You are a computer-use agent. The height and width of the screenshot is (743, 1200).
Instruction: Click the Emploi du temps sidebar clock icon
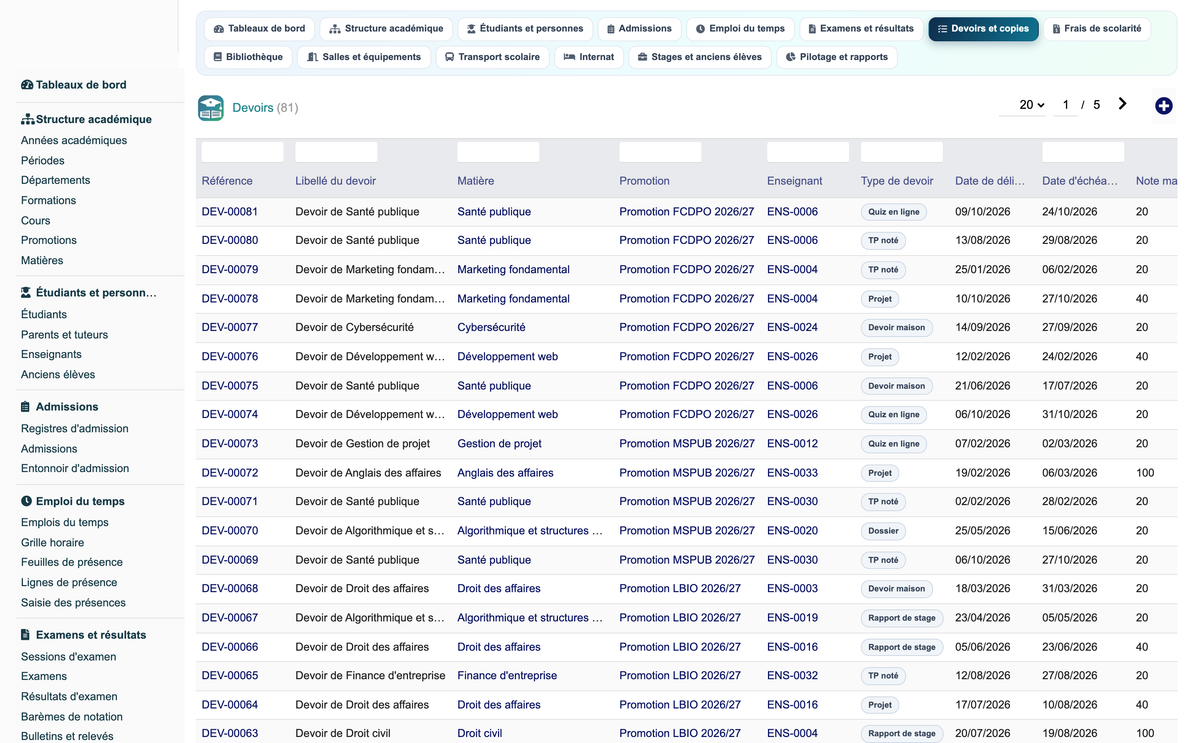(x=26, y=501)
